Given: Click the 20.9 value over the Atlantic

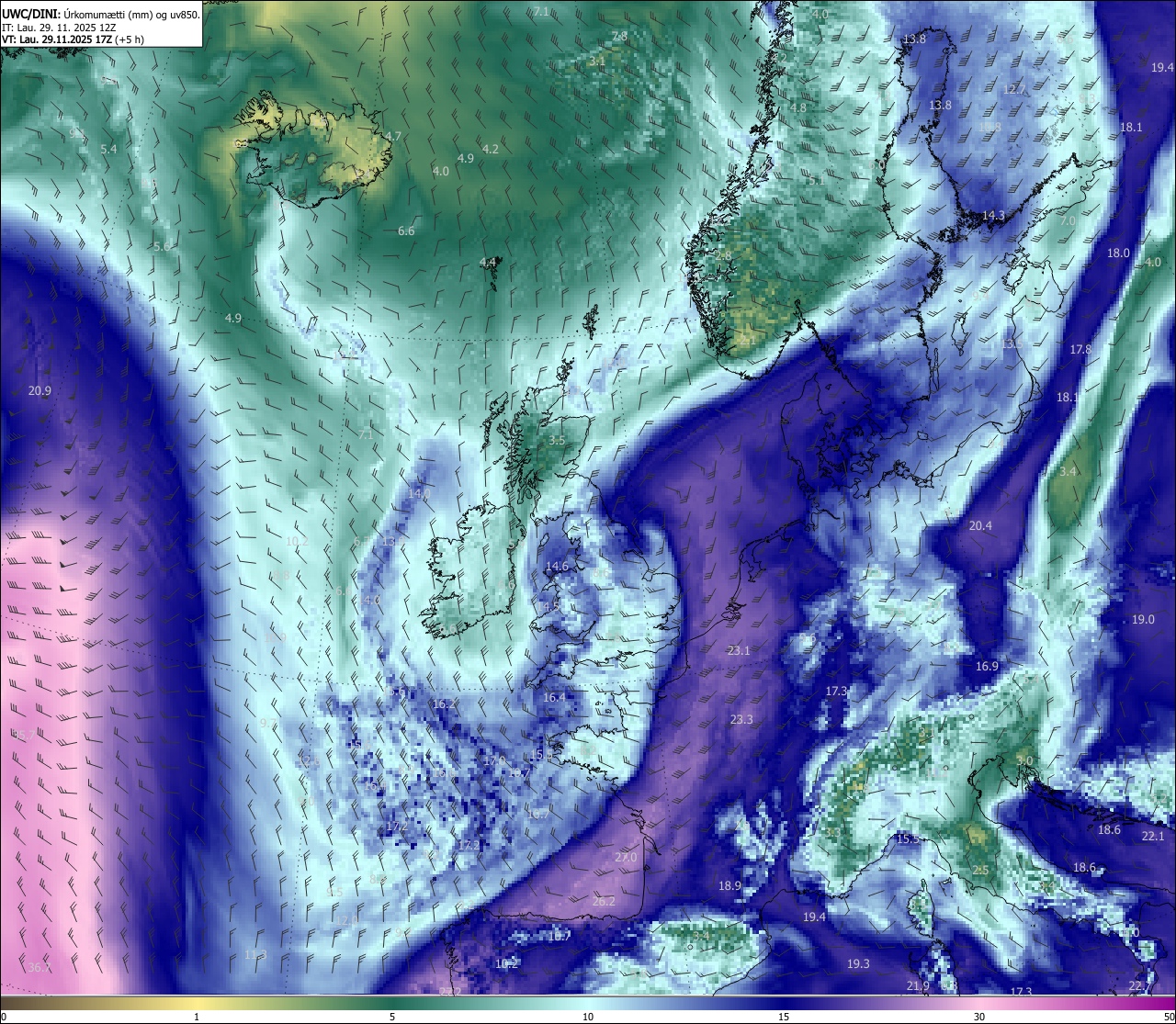Looking at the screenshot, I should 40,390.
